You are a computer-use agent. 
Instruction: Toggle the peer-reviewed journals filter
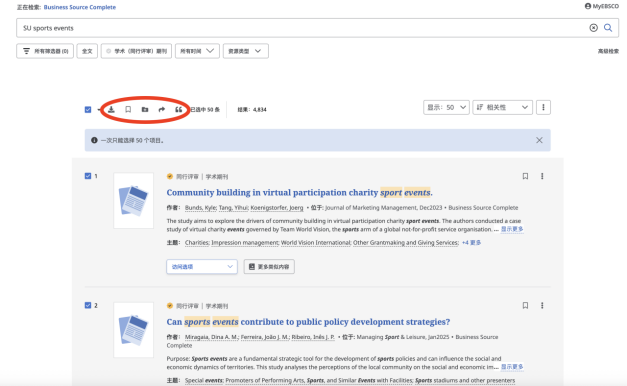point(136,51)
